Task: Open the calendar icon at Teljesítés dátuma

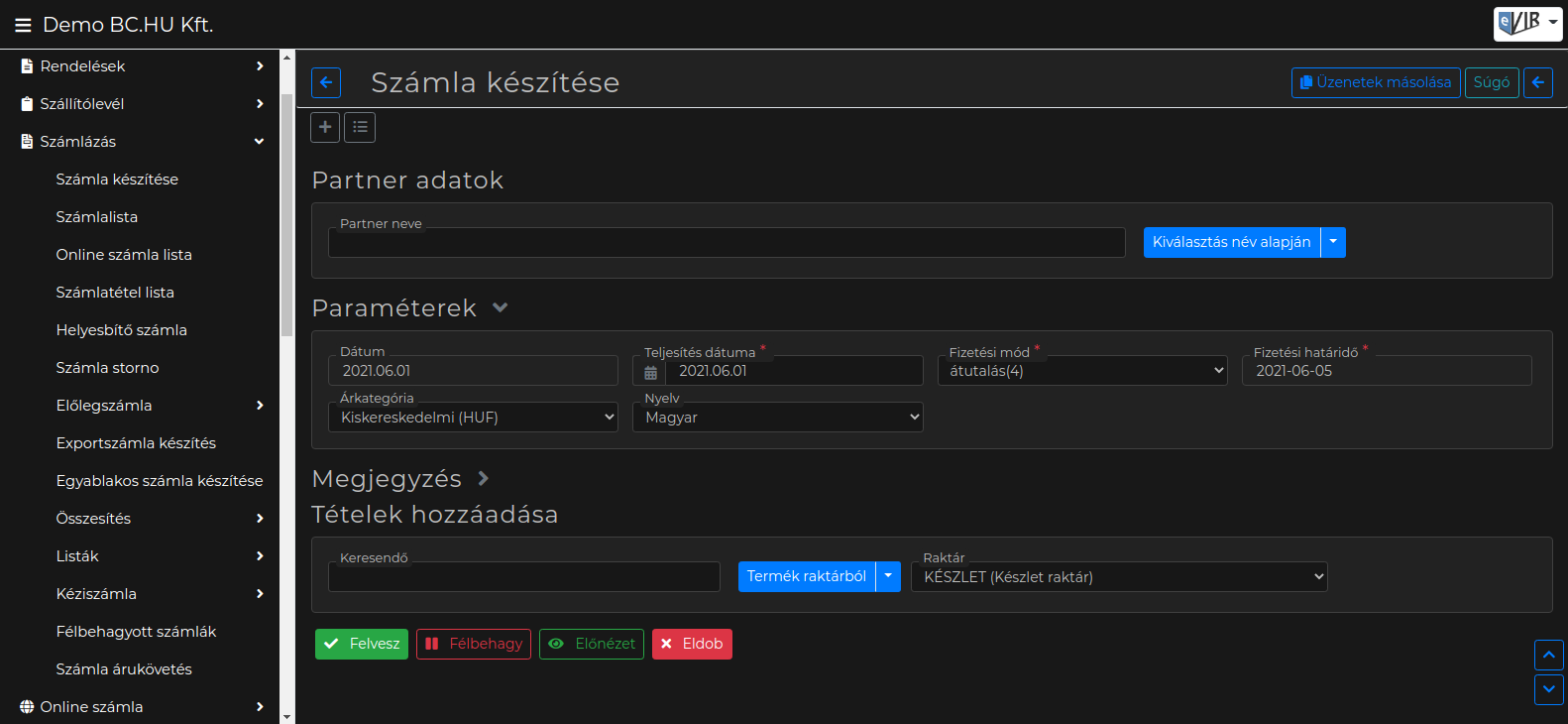Action: [x=650, y=372]
